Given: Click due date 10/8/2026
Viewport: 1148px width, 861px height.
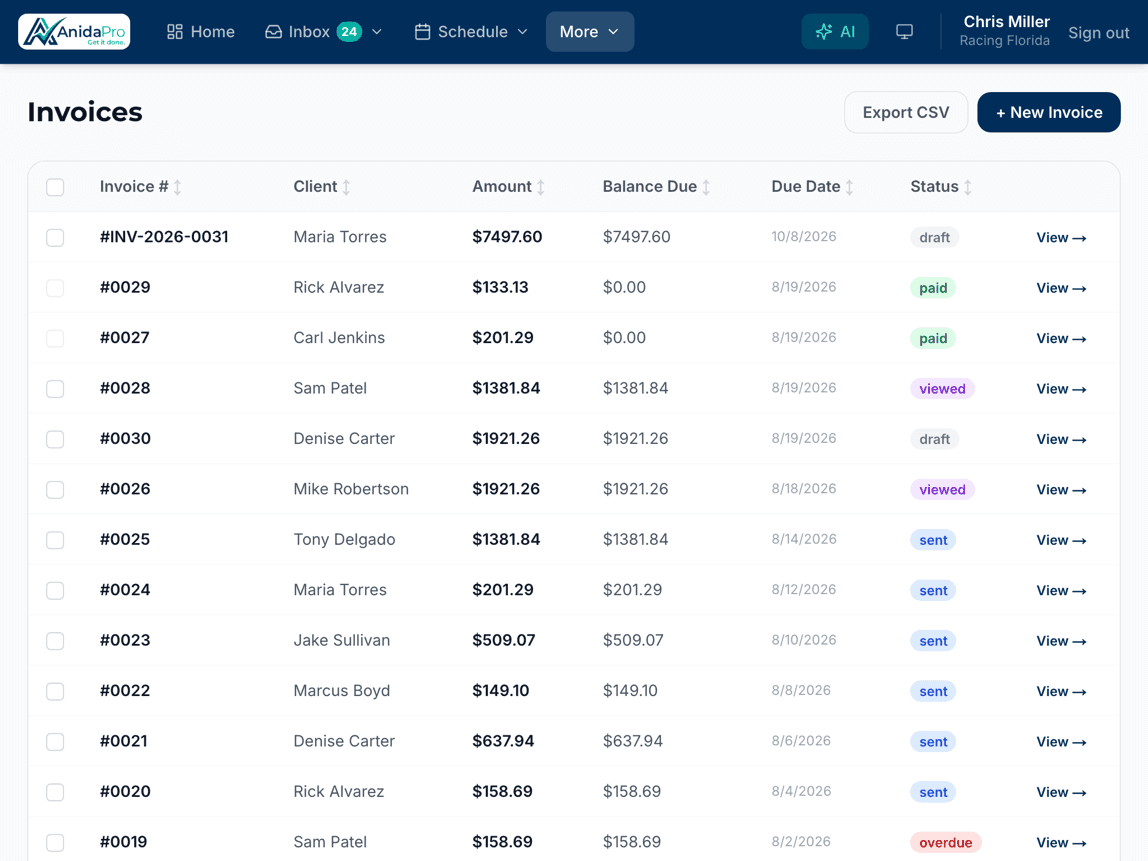Looking at the screenshot, I should pos(804,236).
